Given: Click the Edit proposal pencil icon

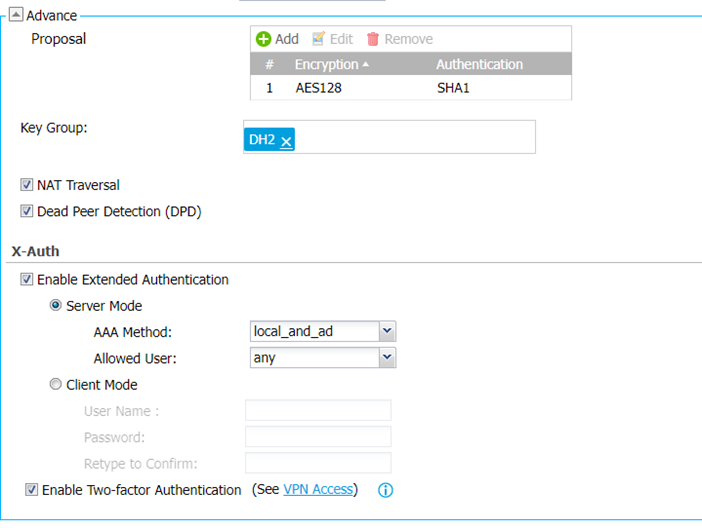Looking at the screenshot, I should click(x=319, y=39).
